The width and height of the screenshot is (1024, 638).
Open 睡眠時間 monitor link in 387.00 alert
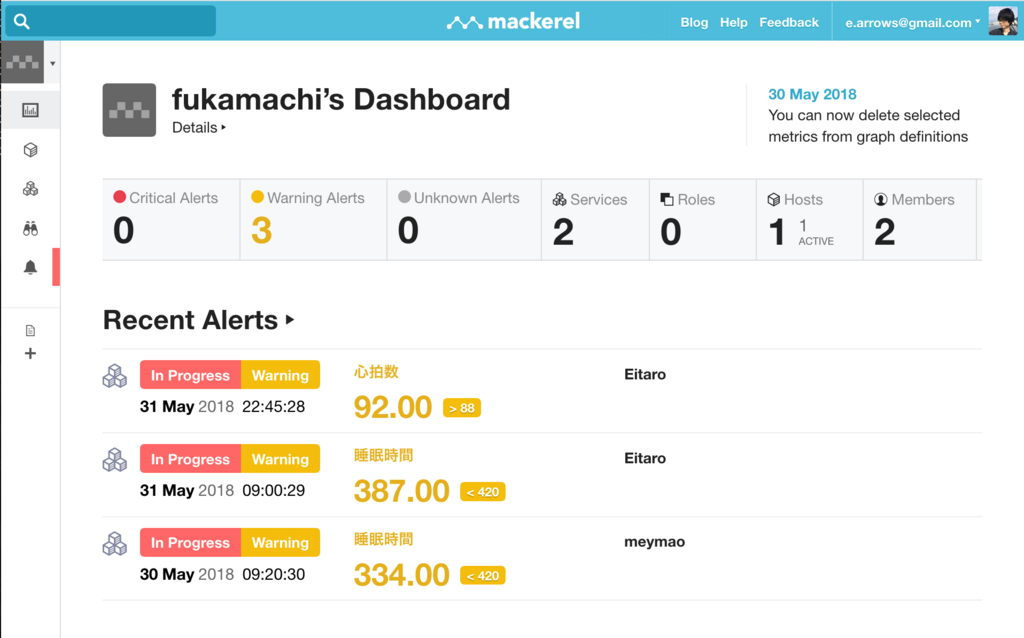pos(383,455)
